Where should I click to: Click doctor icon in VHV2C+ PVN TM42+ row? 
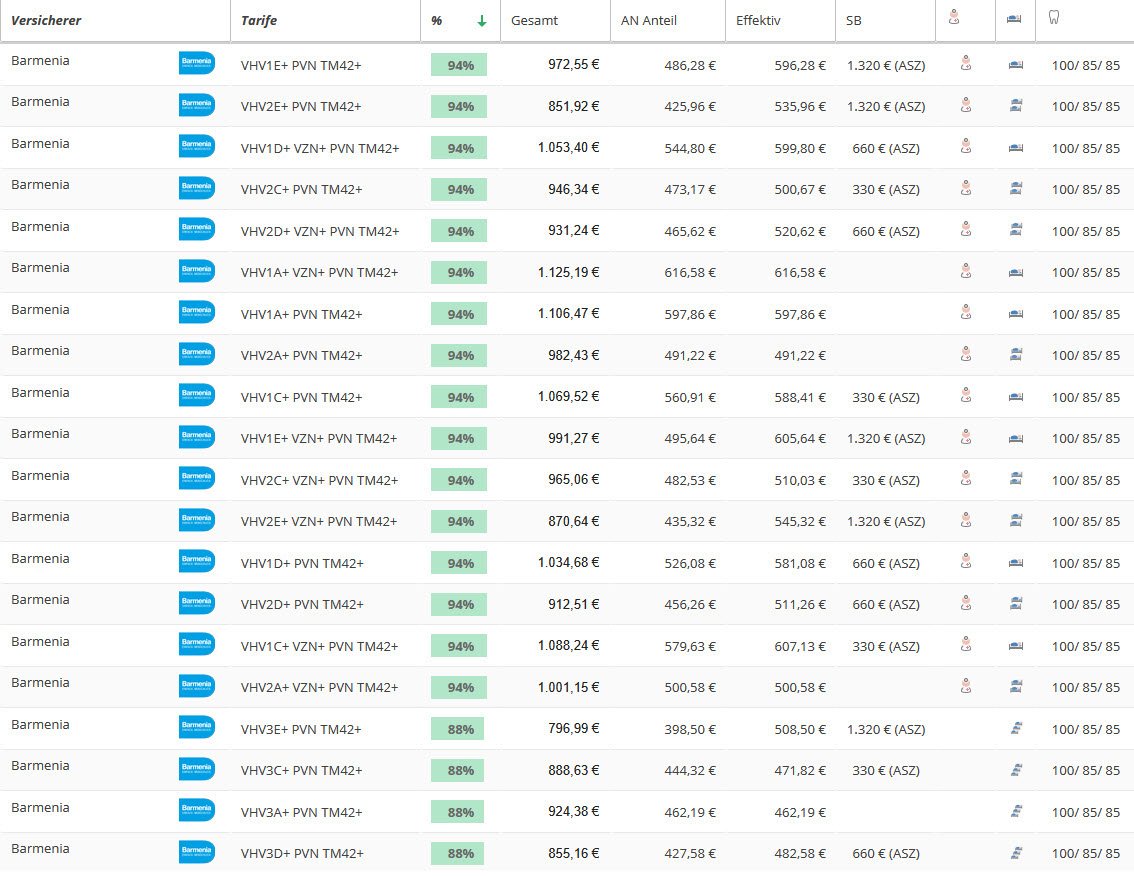[965, 189]
